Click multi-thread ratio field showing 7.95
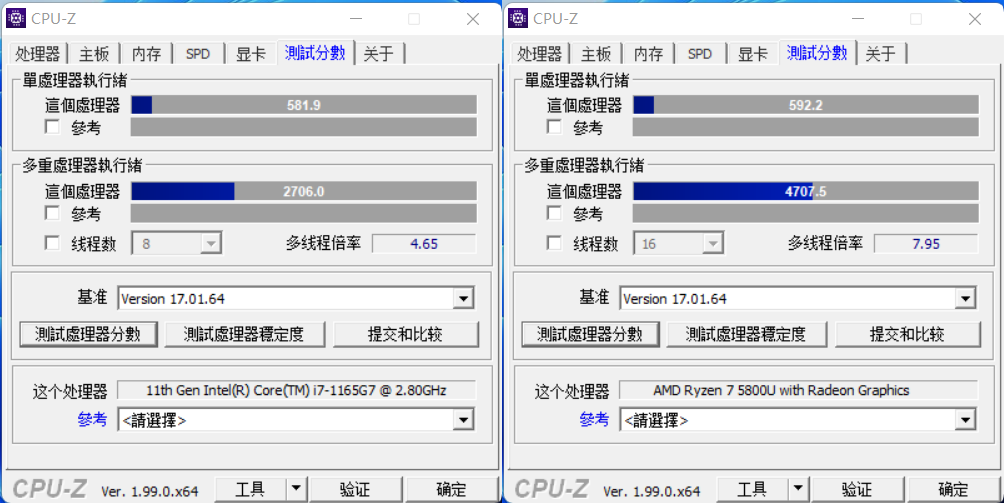 coord(926,244)
